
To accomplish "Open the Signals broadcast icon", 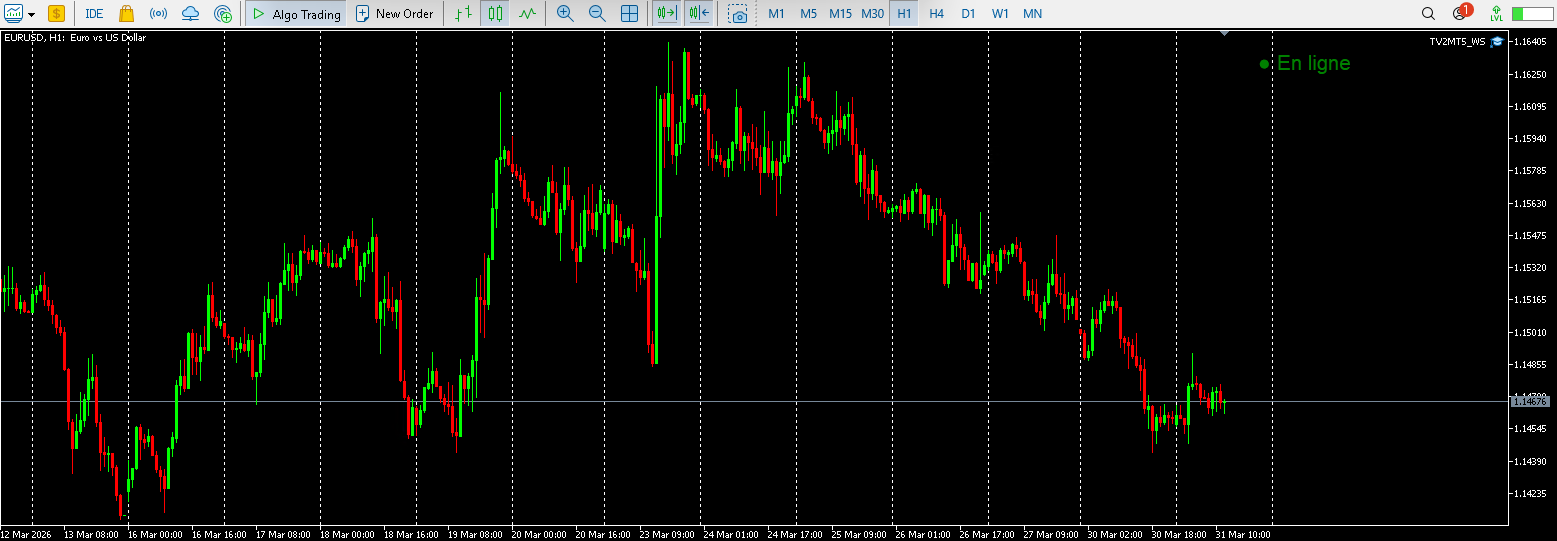I will click(158, 14).
